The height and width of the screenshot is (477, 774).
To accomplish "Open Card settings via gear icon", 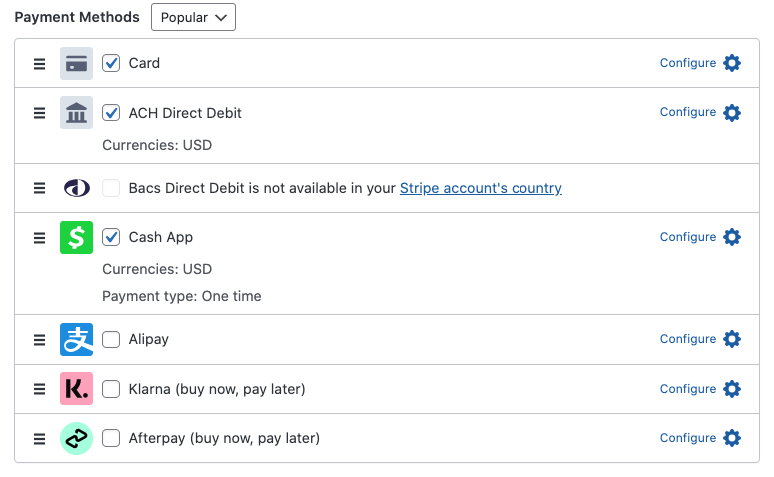I will [732, 63].
